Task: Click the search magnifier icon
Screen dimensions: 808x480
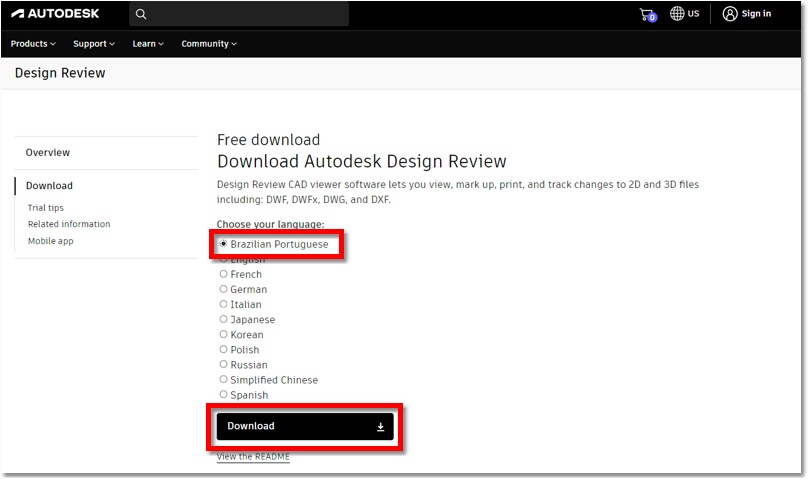Action: click(141, 14)
